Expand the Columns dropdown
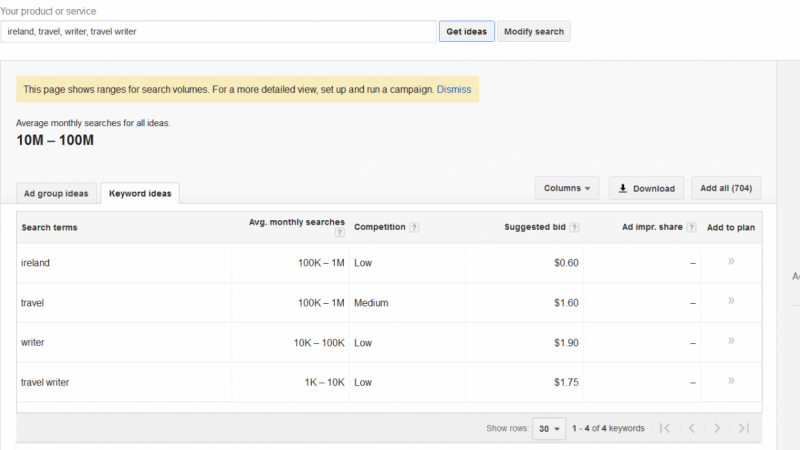This screenshot has width=800, height=450. coord(567,188)
